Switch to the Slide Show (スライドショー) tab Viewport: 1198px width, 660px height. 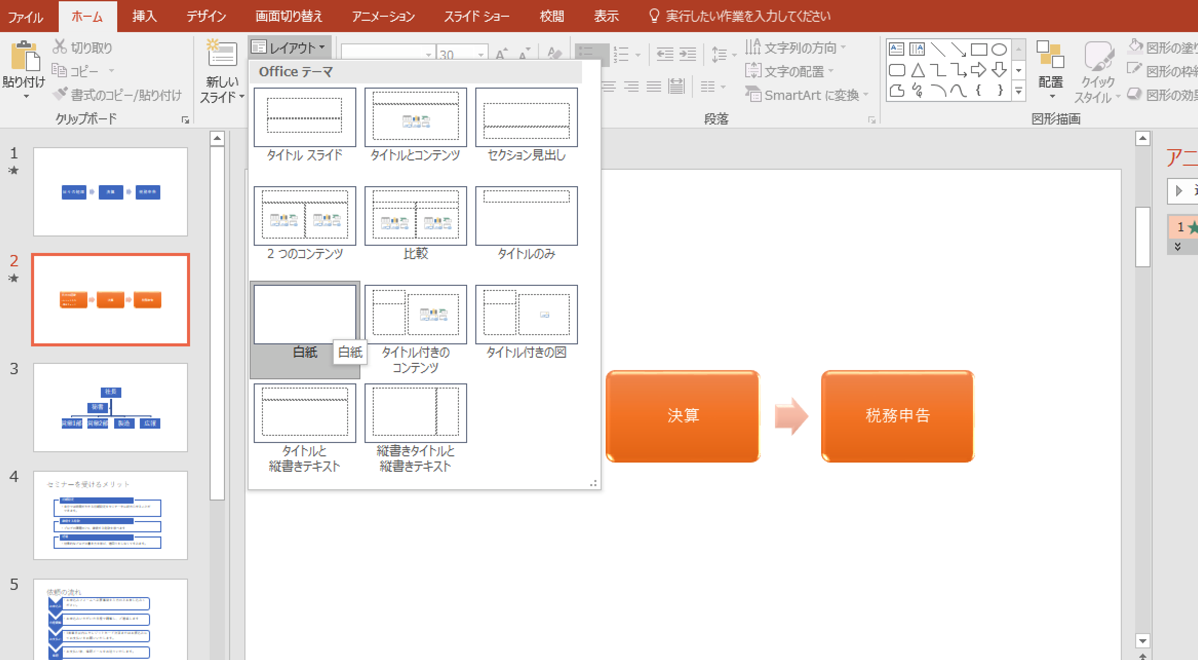[477, 16]
